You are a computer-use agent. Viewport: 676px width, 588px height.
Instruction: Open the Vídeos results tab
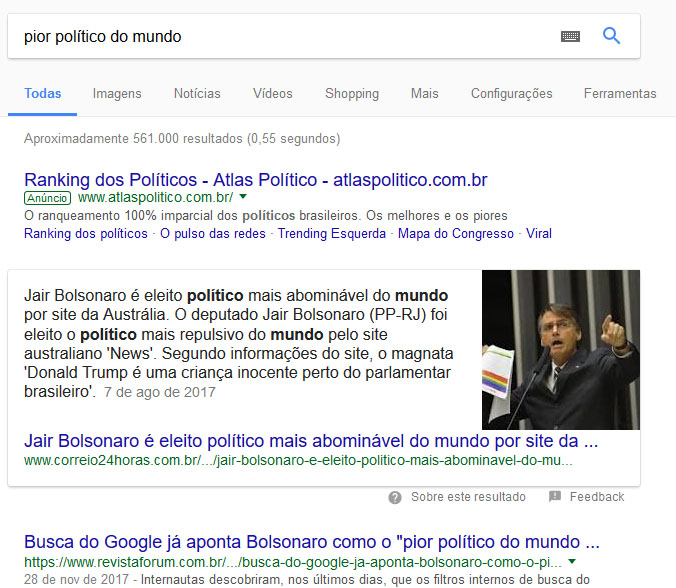tap(273, 94)
